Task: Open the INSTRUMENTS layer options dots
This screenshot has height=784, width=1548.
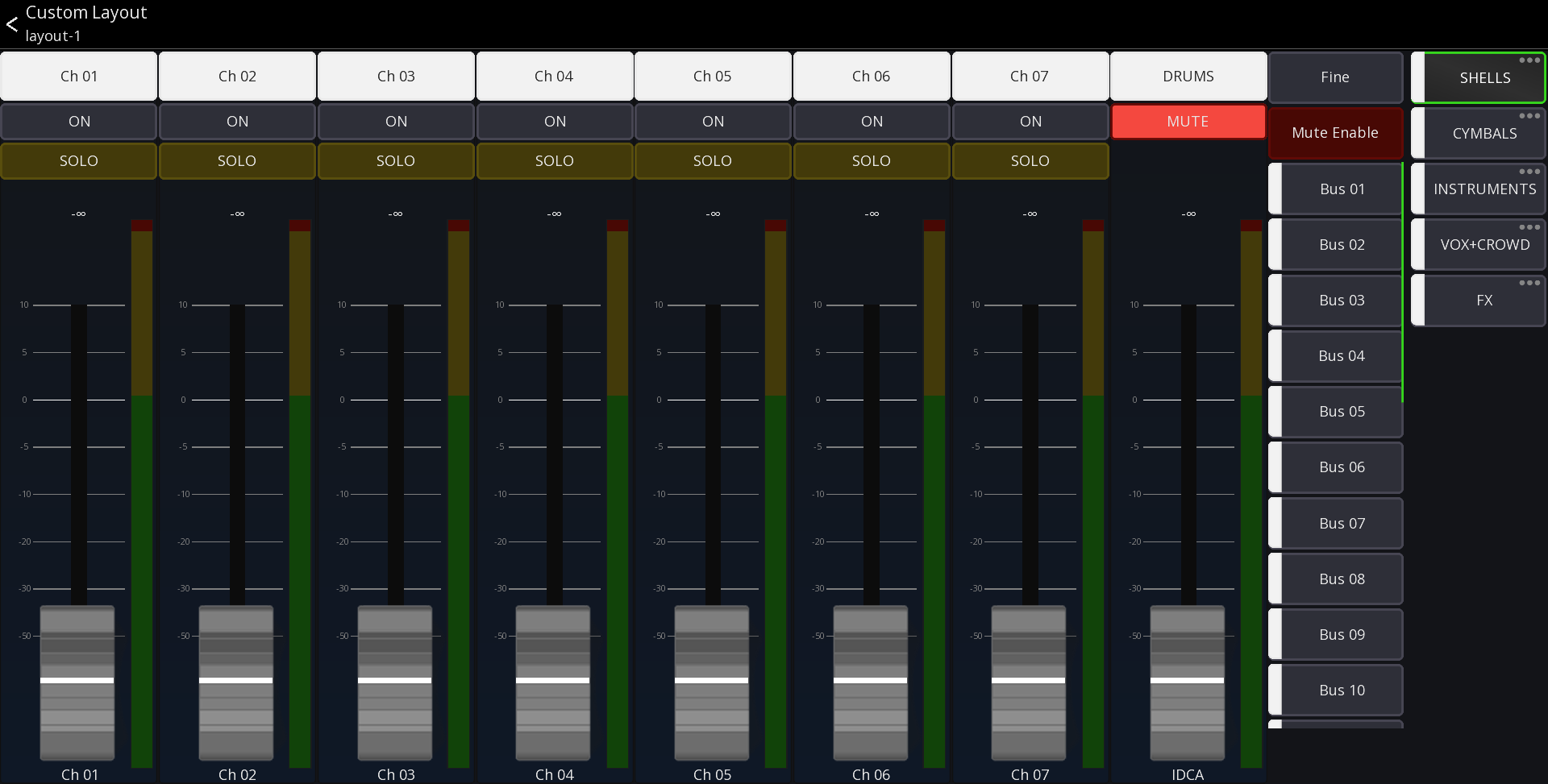Action: [x=1529, y=172]
